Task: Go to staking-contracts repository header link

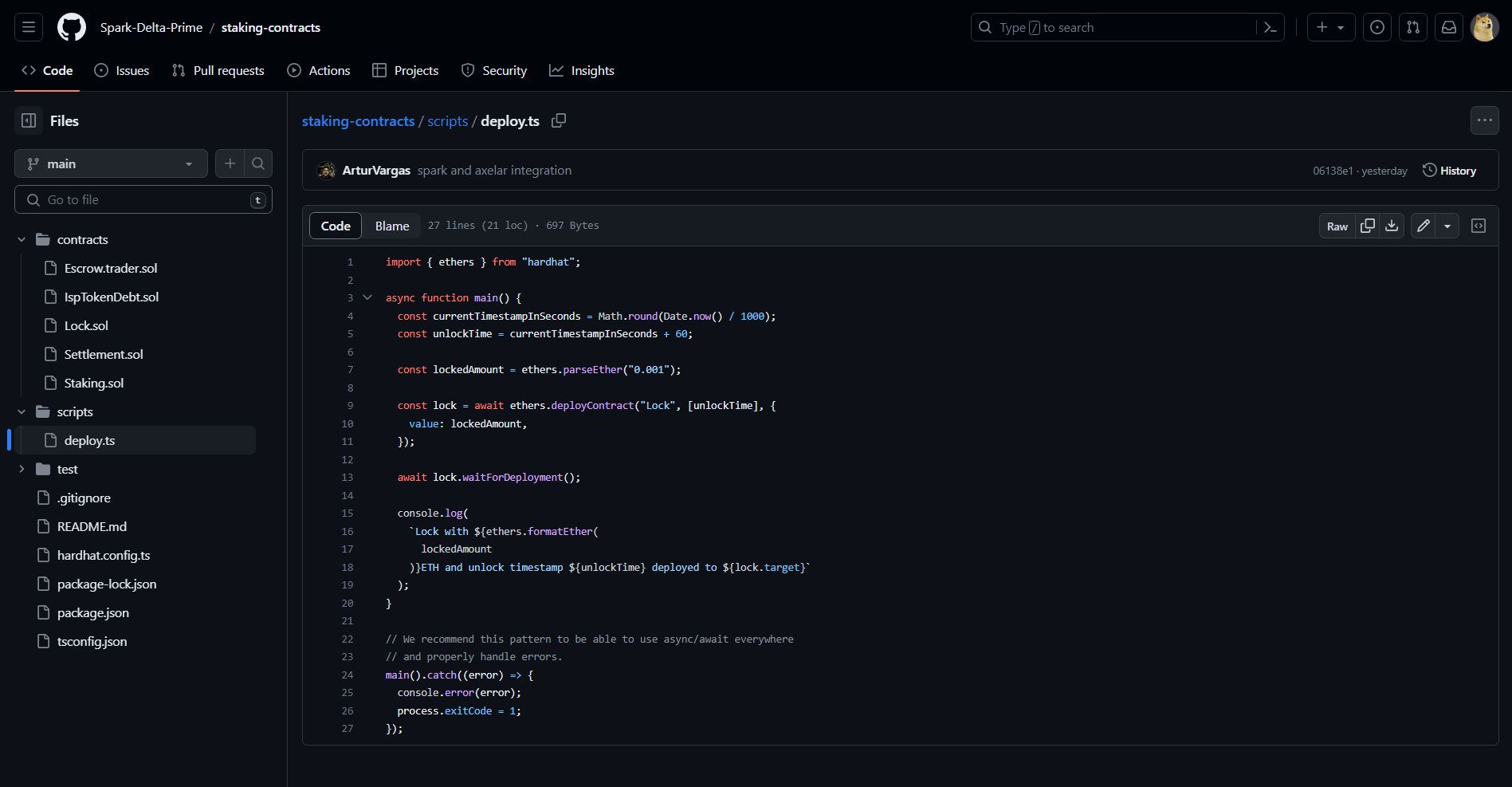Action: tap(271, 27)
